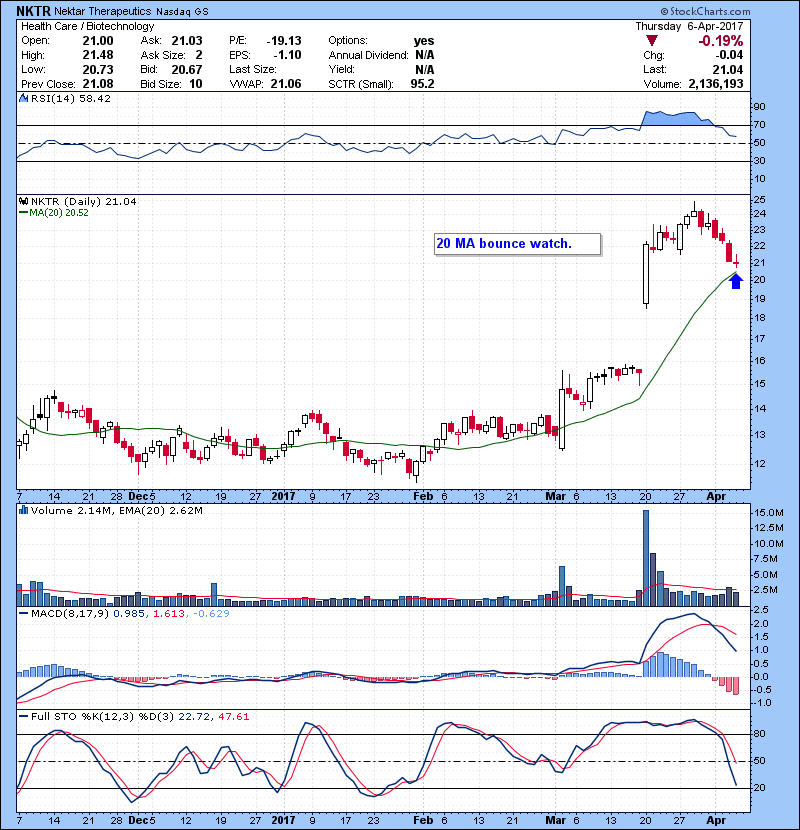
Task: Click the Open value 21.00
Action: tap(97, 41)
